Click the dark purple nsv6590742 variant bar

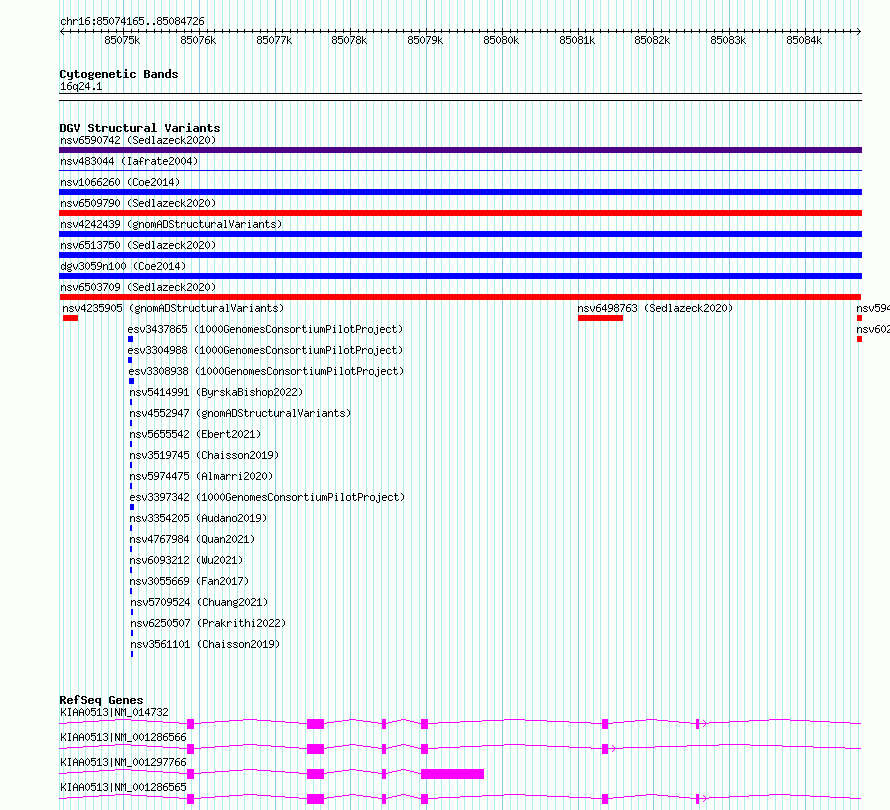tap(460, 150)
